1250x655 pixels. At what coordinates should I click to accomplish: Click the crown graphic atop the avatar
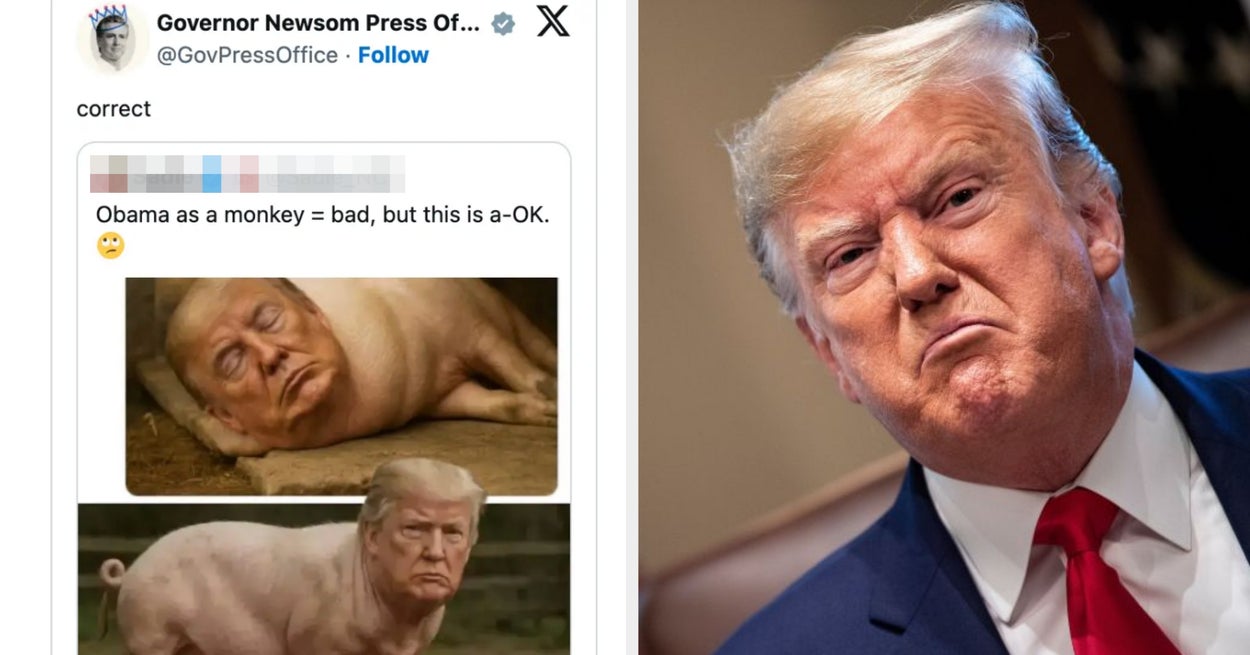107,16
